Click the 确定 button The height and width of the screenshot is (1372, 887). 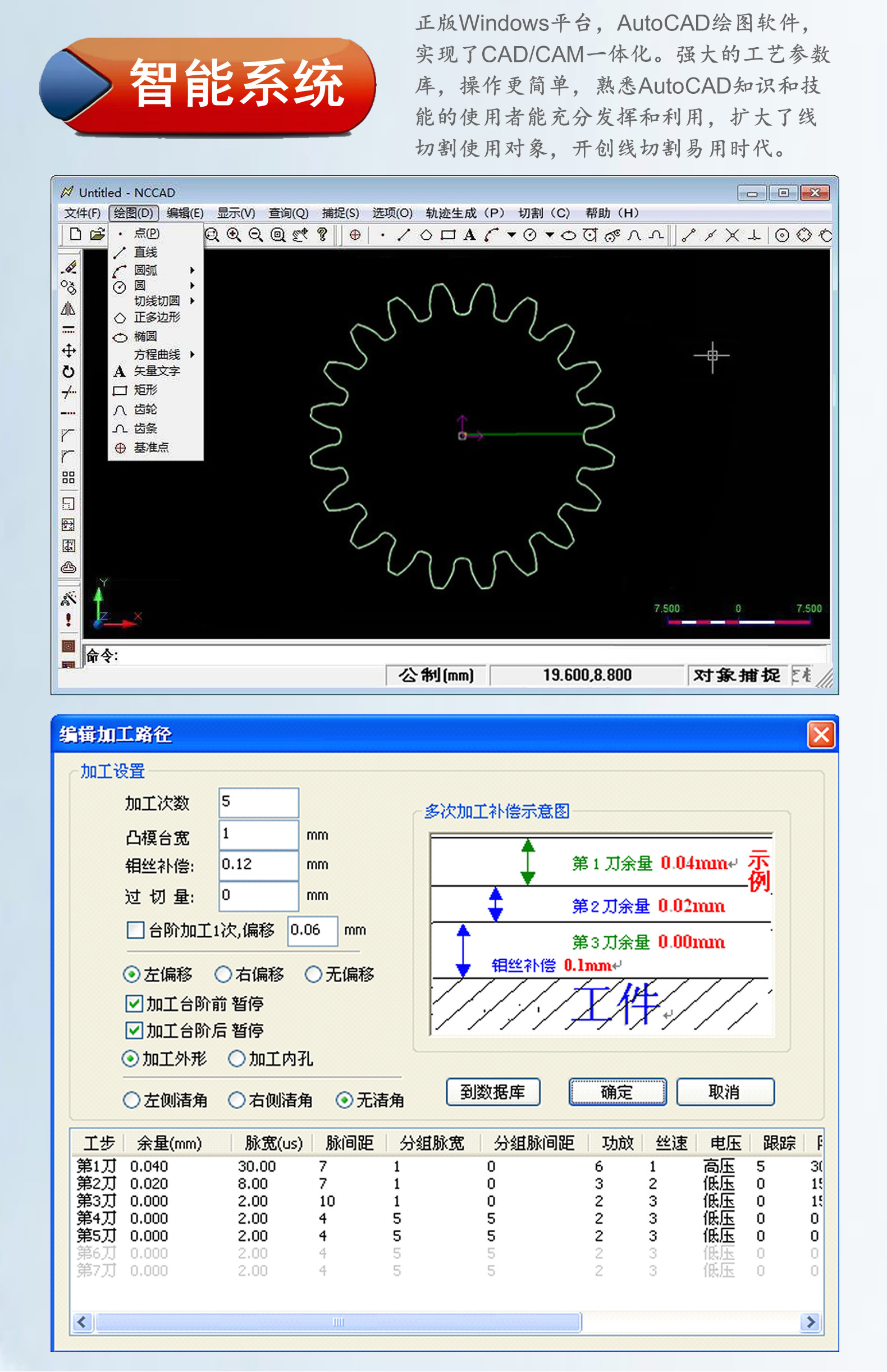(x=617, y=1091)
